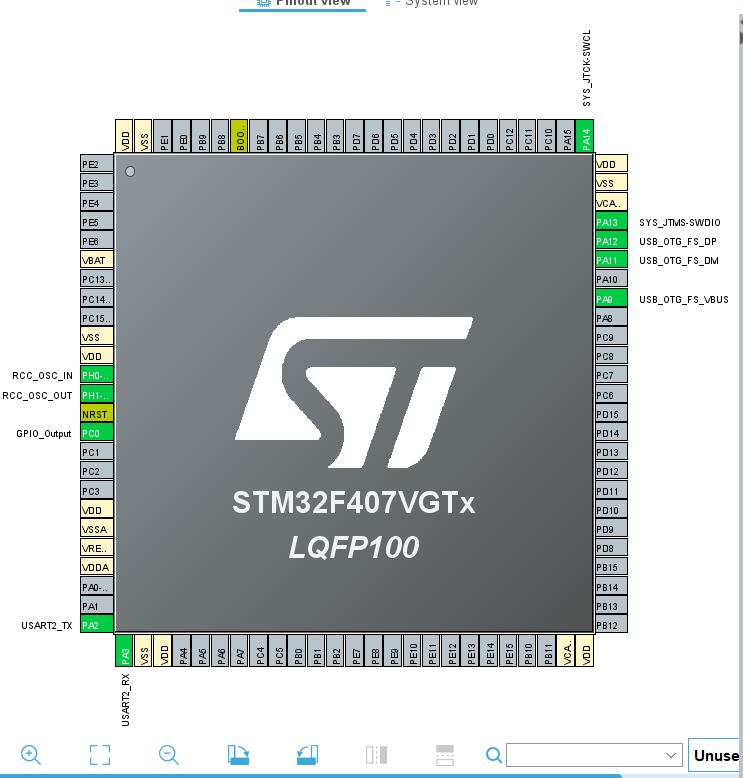This screenshot has width=743, height=778.
Task: Click the zoom in magnifier icon
Action: (31, 755)
